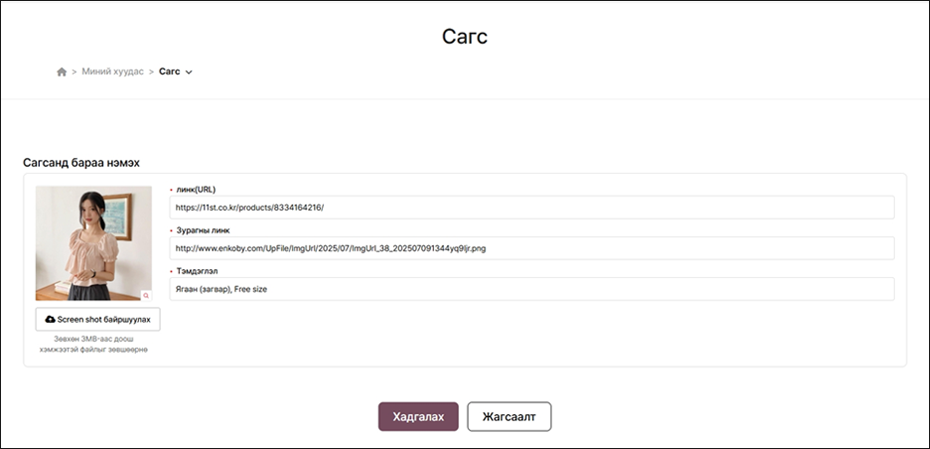The height and width of the screenshot is (449, 930).
Task: Click the линк(URL) field label
Action: (195, 189)
